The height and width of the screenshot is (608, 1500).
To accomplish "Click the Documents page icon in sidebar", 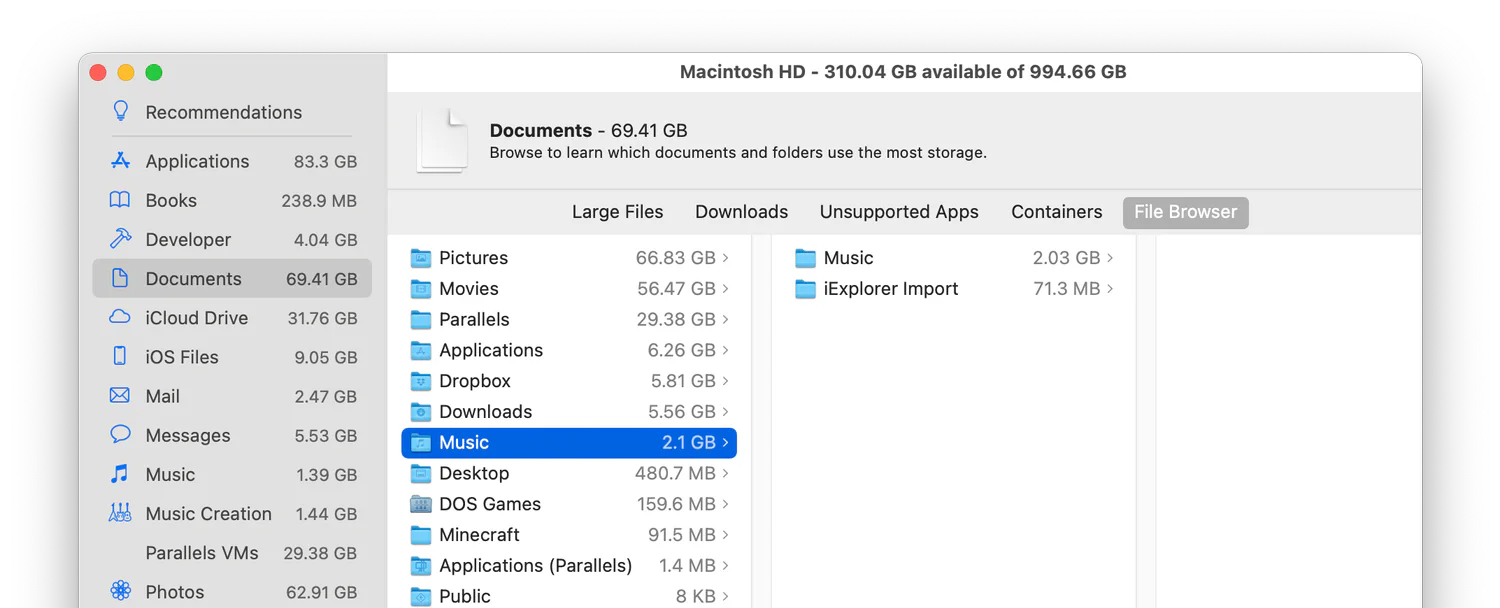I will click(x=120, y=278).
